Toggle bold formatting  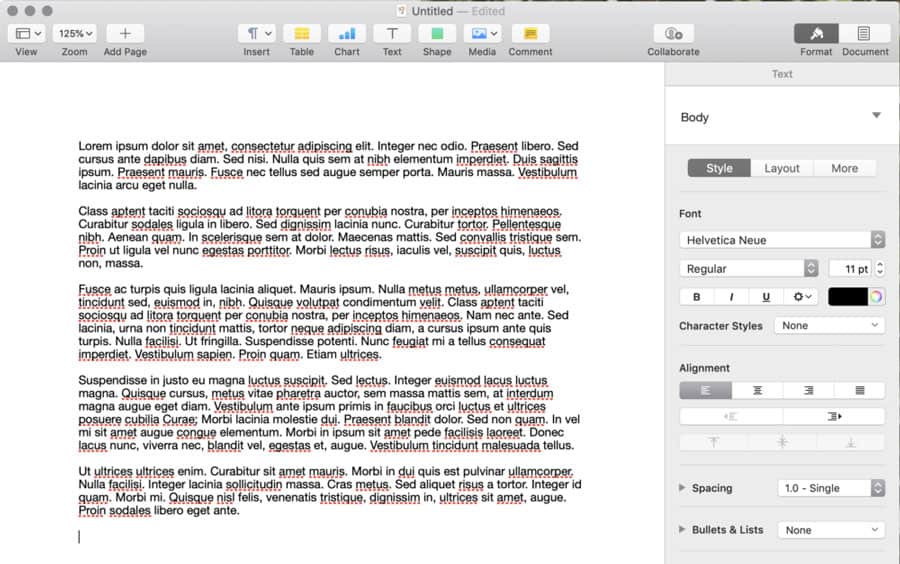(696, 297)
